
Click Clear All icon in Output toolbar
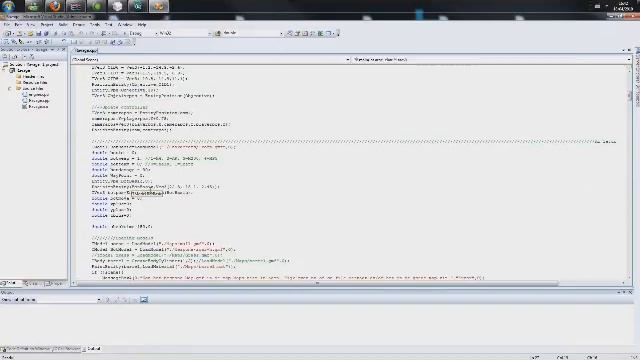(134, 300)
